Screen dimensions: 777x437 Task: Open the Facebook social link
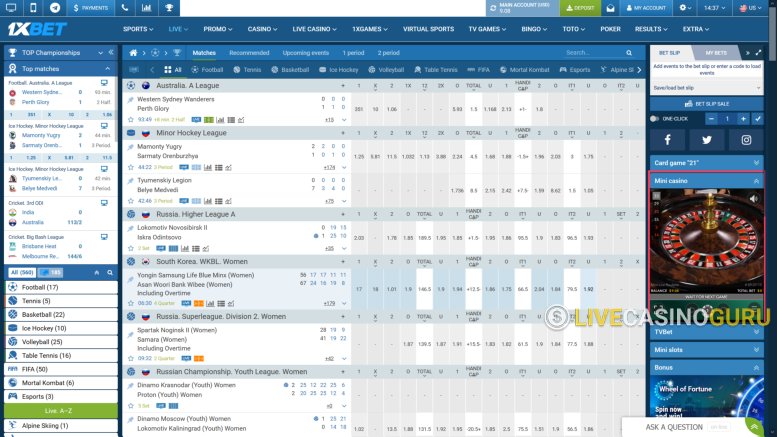(x=667, y=140)
